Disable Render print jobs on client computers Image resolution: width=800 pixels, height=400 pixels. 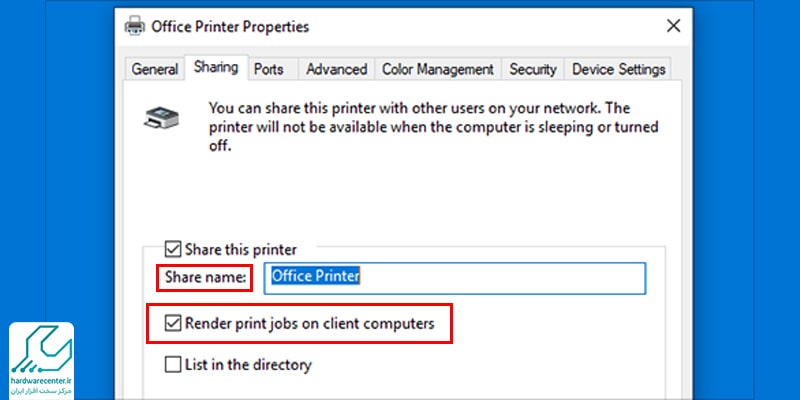click(173, 323)
